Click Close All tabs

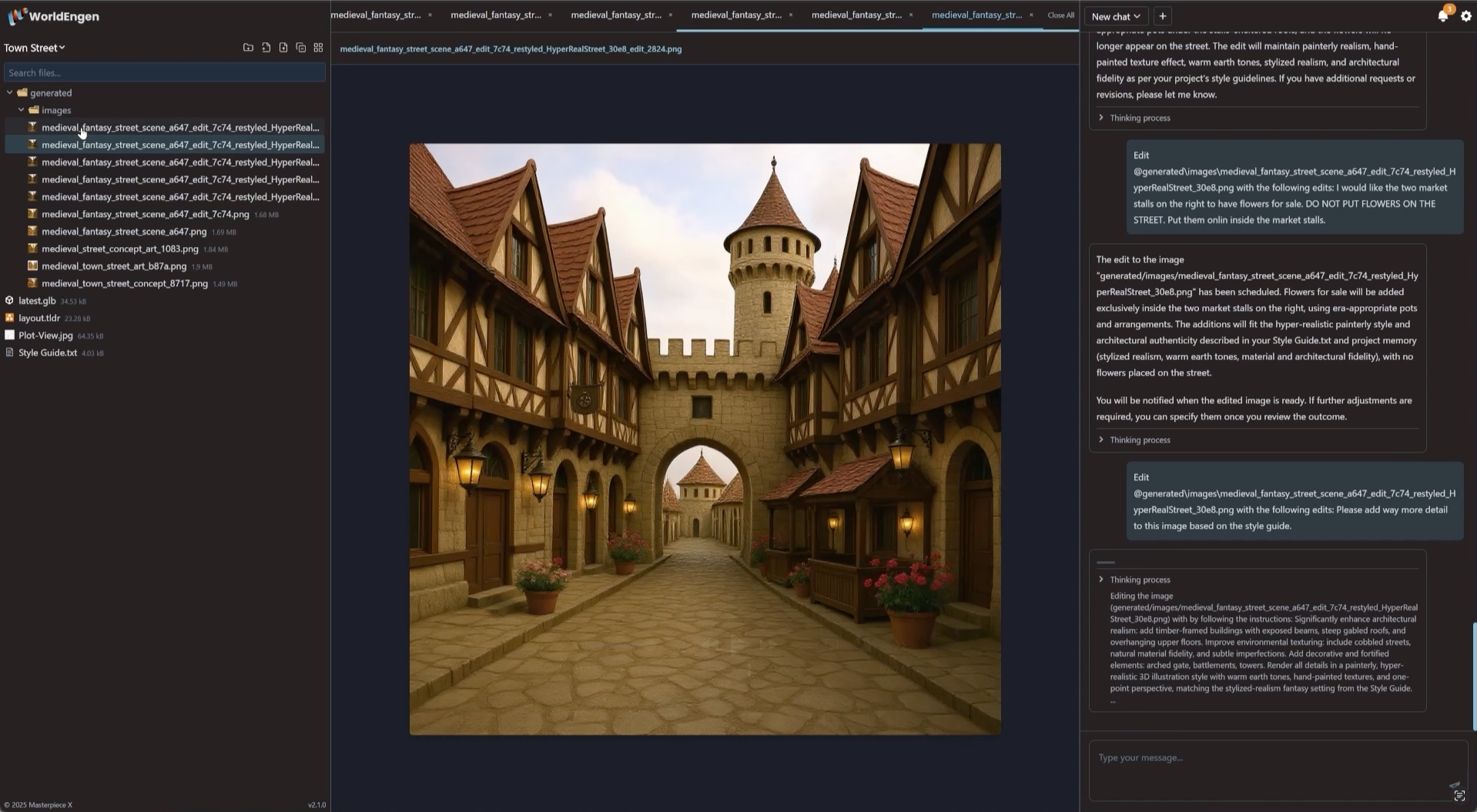pyautogui.click(x=1060, y=15)
